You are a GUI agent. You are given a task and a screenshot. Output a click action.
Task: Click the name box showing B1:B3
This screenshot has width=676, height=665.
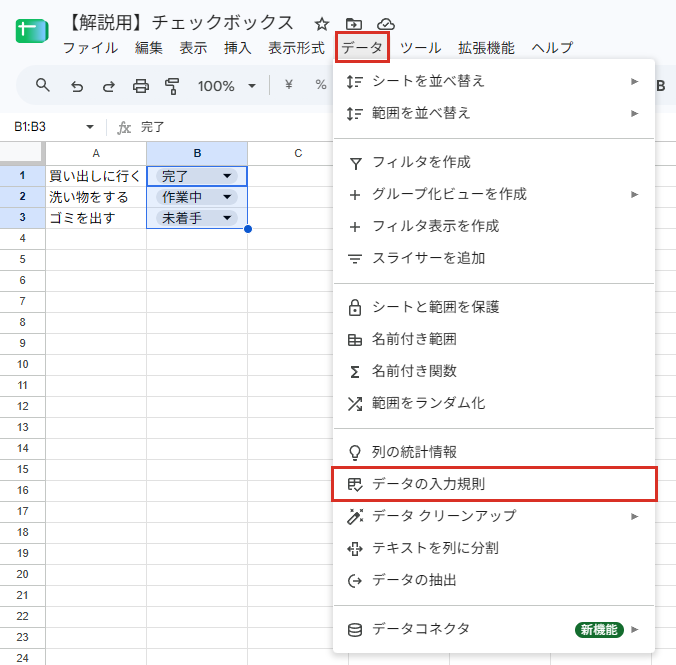(x=30, y=127)
